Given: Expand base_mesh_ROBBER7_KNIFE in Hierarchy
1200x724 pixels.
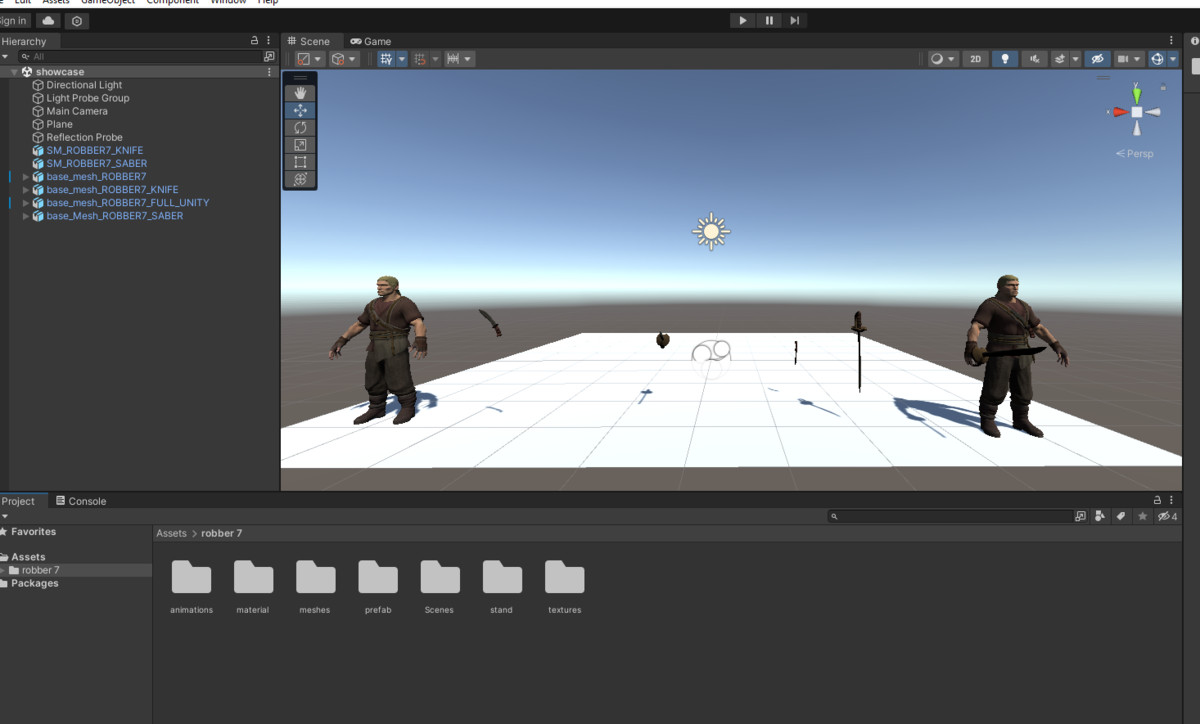Looking at the screenshot, I should [26, 190].
